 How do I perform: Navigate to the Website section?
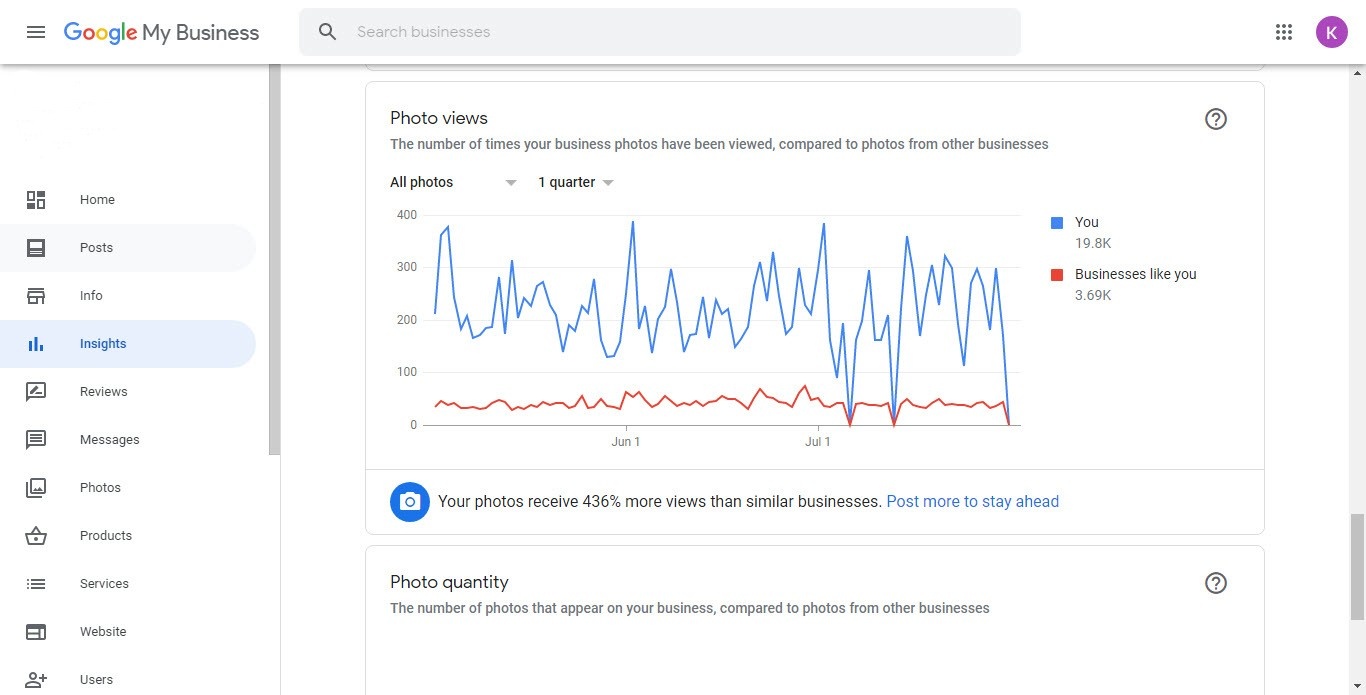[103, 632]
